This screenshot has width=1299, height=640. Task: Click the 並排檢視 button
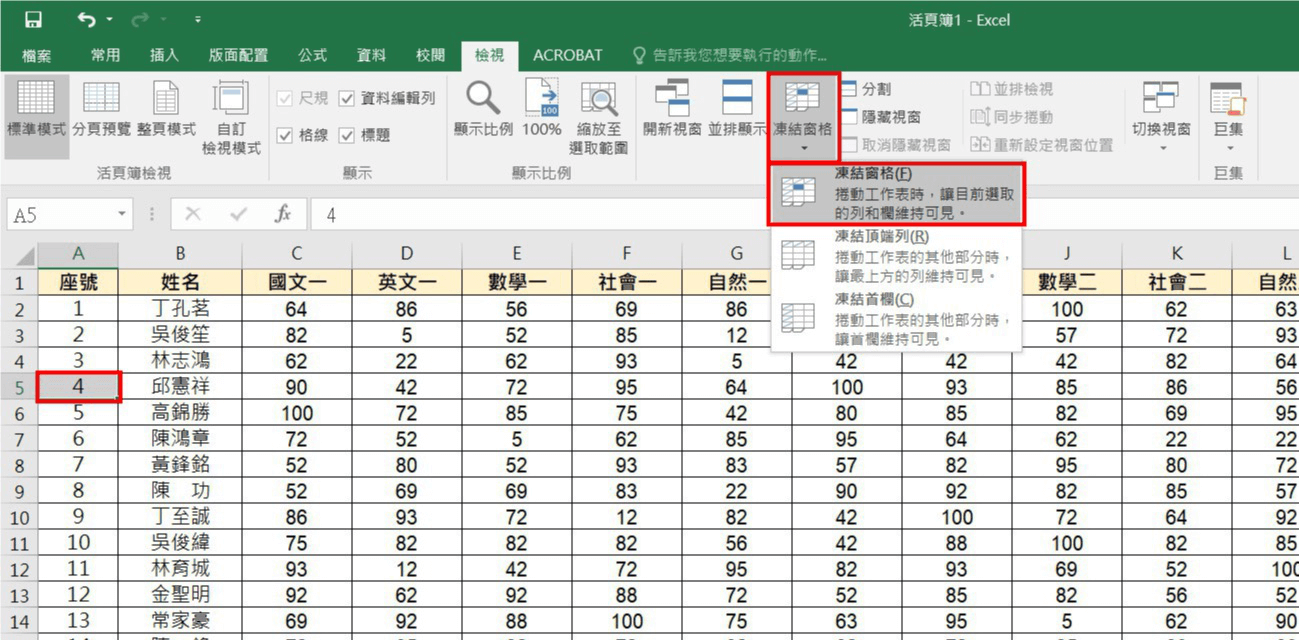[x=1011, y=89]
